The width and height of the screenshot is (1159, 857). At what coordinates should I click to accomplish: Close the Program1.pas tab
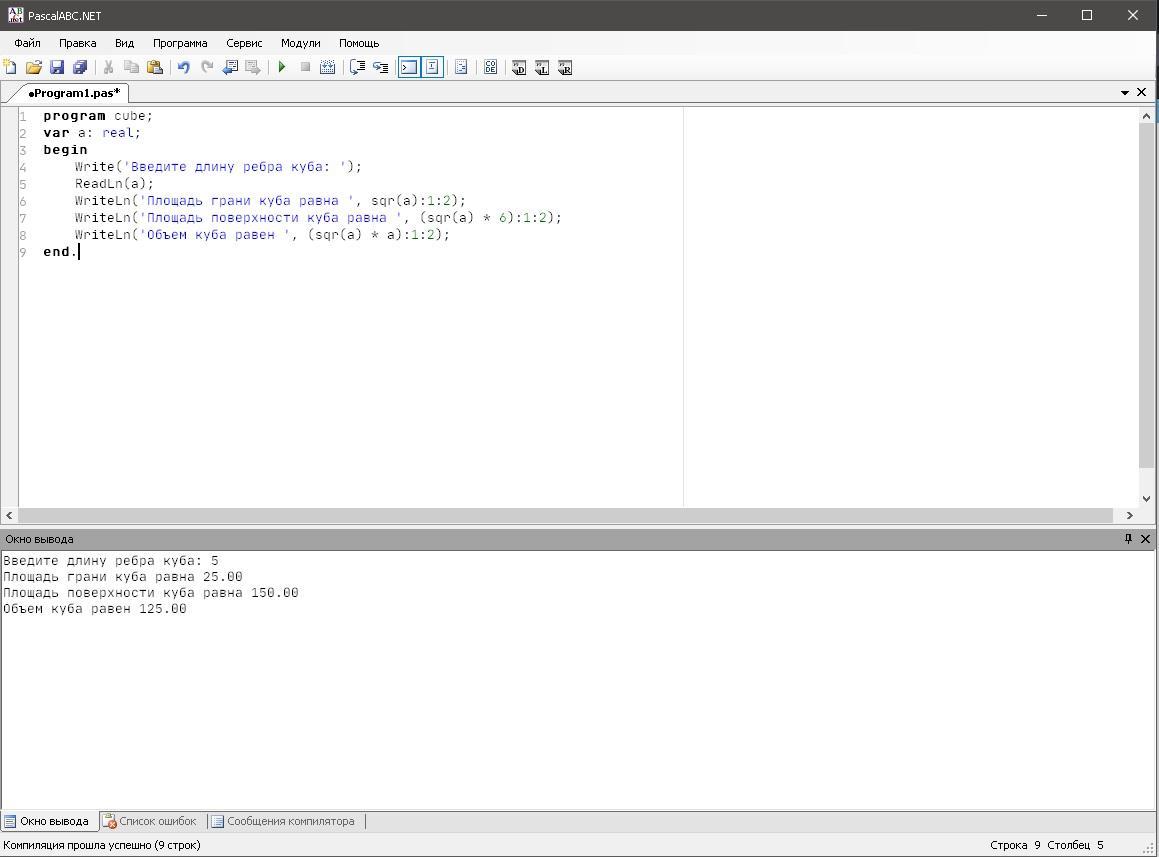point(1142,92)
